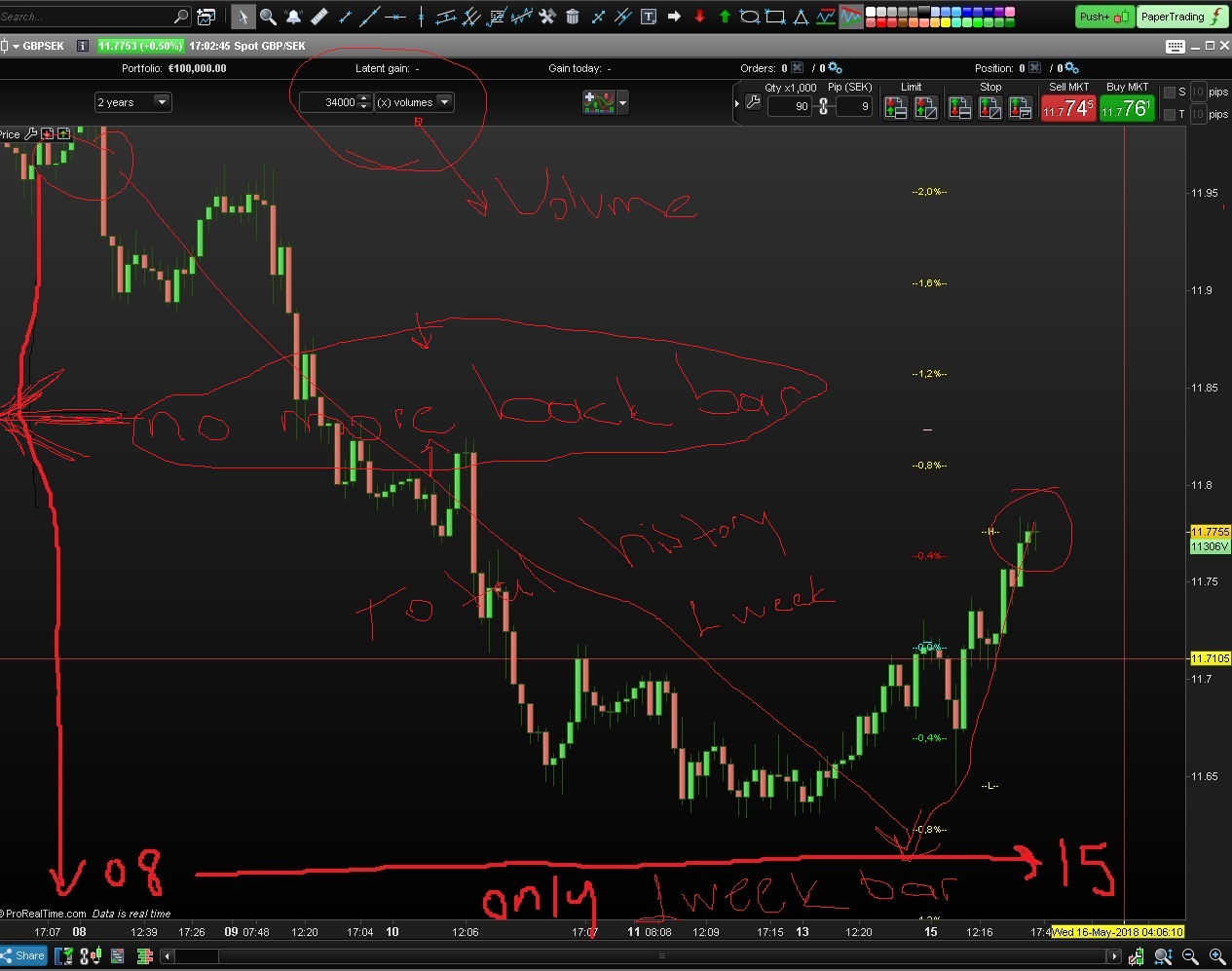The image size is (1232, 971).
Task: Expand the add indicator dropdown arrow
Action: (622, 102)
